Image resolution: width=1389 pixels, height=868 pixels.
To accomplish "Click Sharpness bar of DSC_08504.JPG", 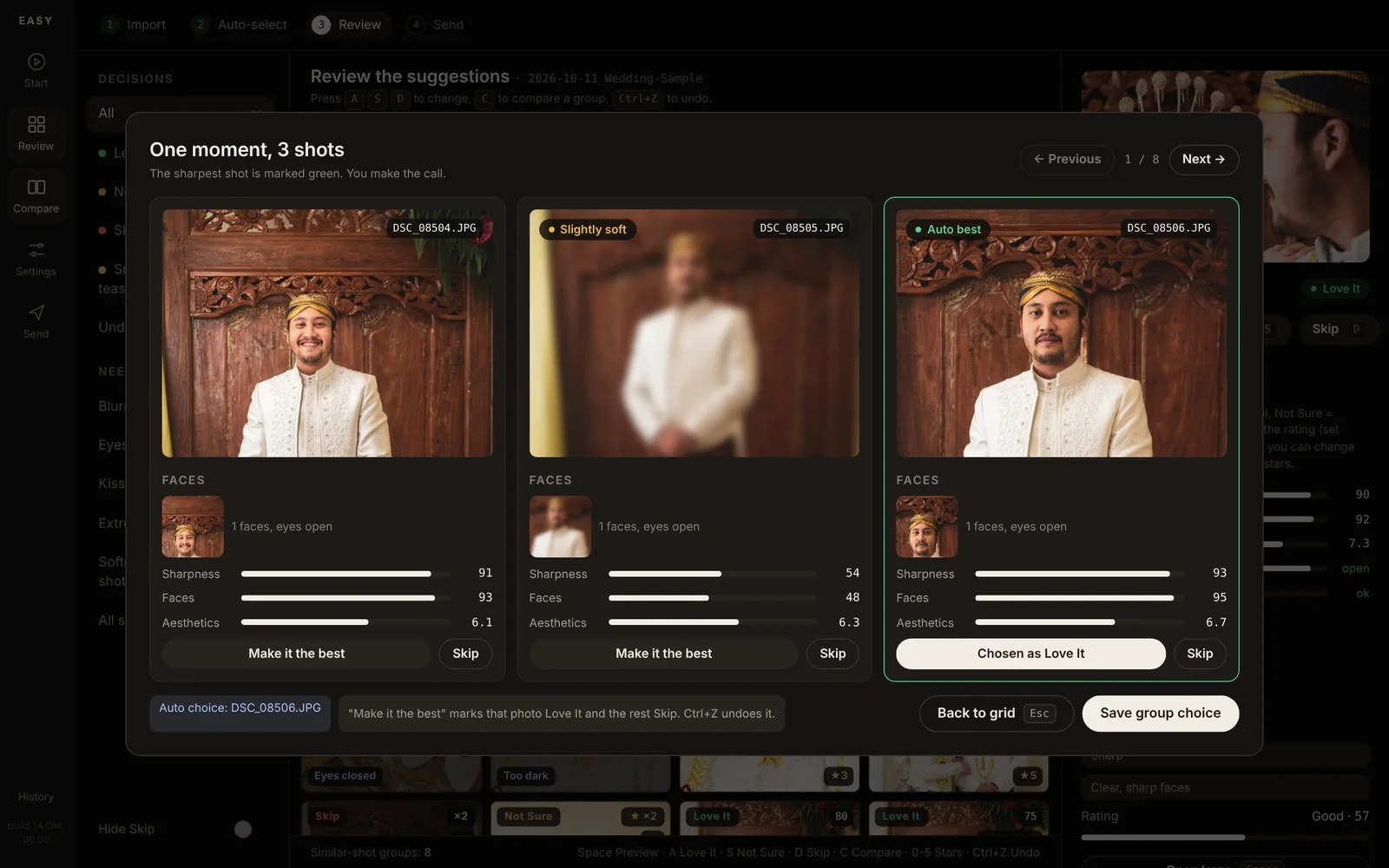I will [x=346, y=574].
